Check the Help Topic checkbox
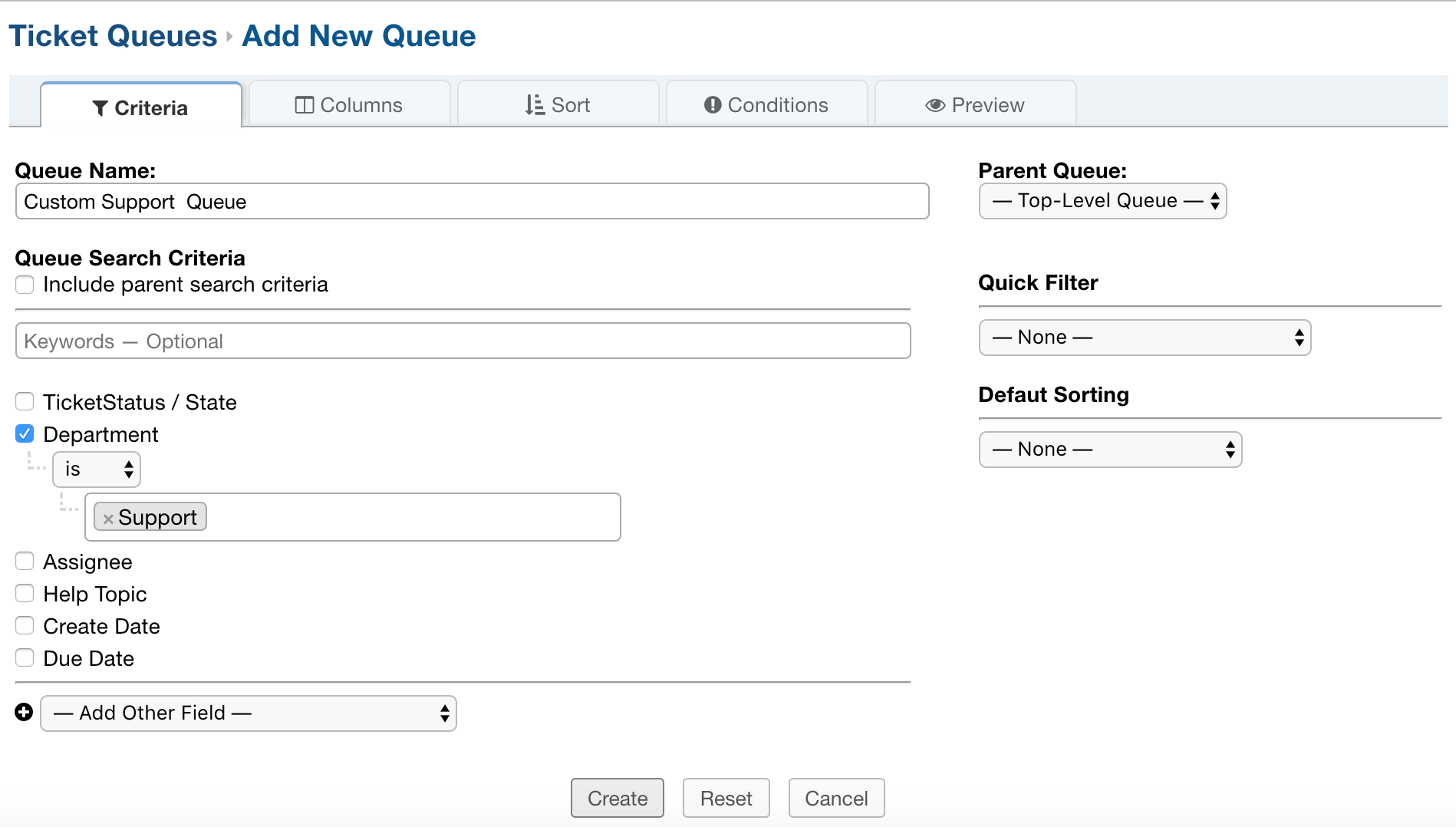Viewport: 1456px width, 827px height. (x=25, y=593)
